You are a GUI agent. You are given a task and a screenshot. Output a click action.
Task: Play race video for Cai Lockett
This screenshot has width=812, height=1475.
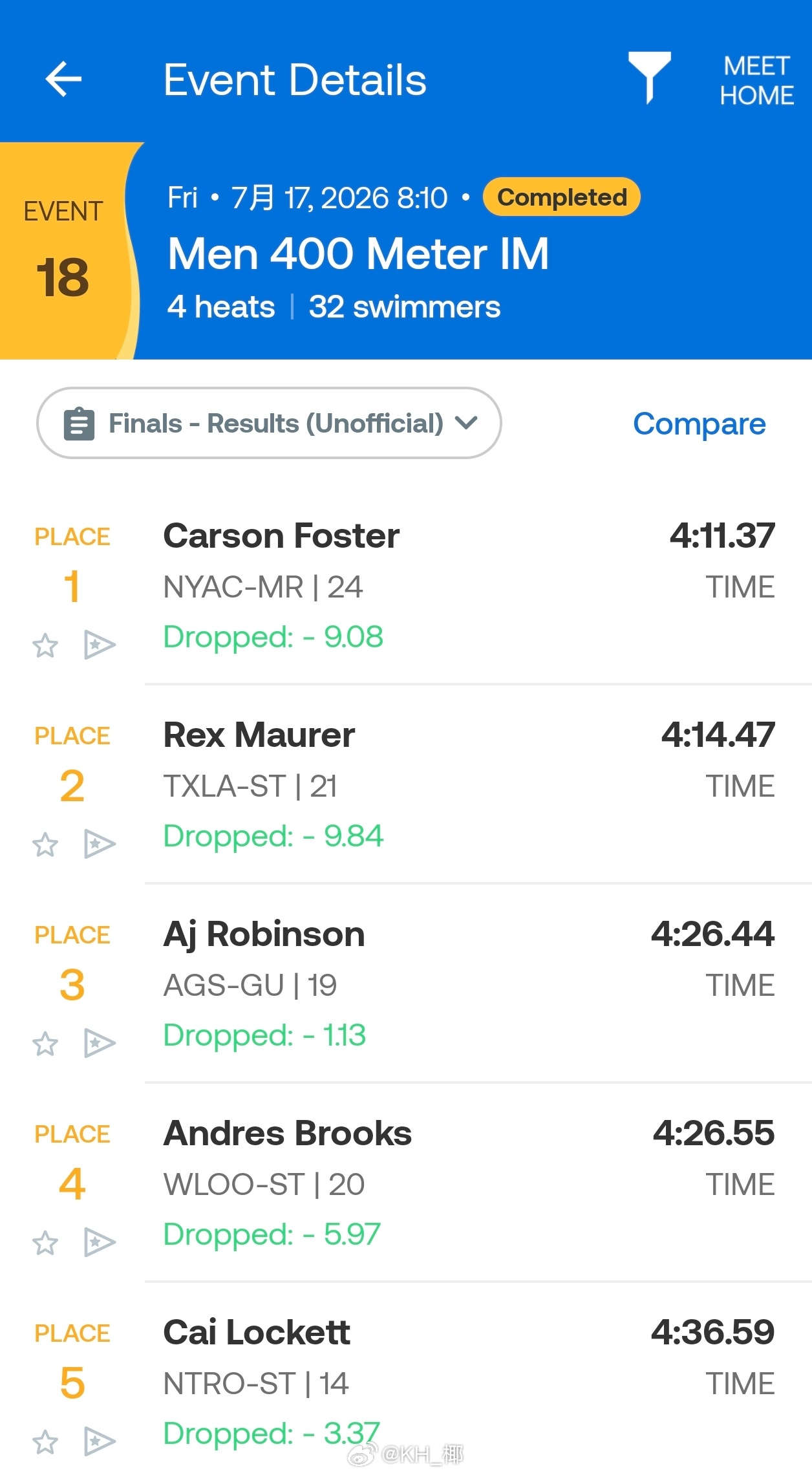(100, 1442)
